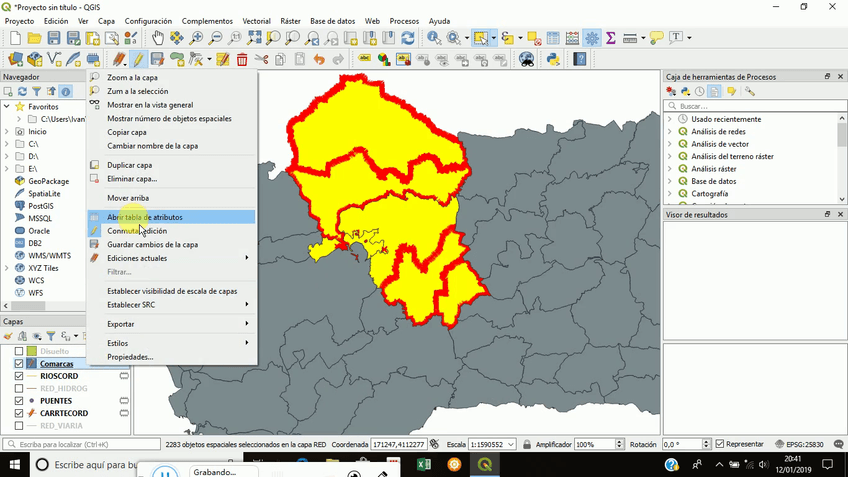
Task: Click the filter legend icon in Capas
Action: 49,336
